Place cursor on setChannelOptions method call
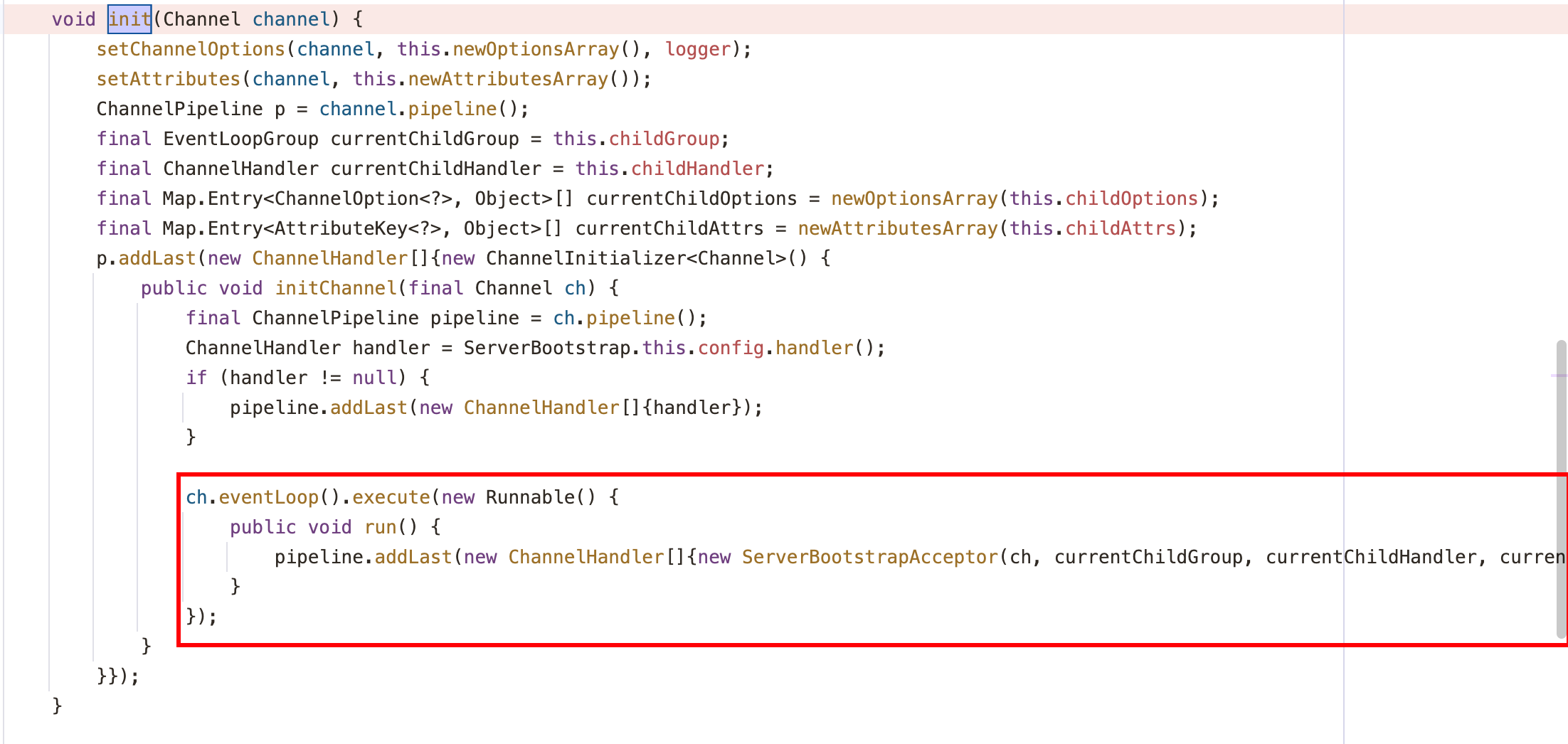1568x744 pixels. (x=190, y=49)
